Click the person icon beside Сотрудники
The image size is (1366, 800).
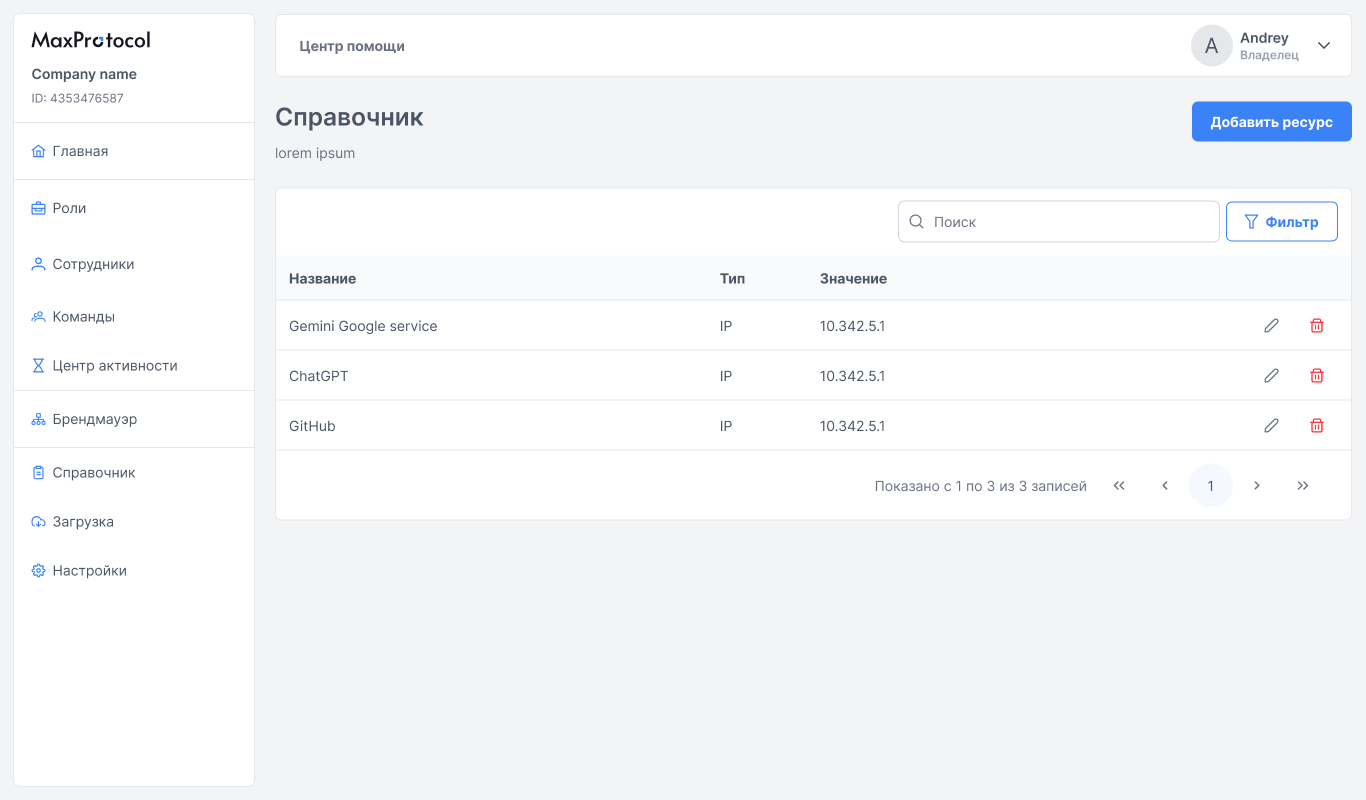click(x=39, y=264)
